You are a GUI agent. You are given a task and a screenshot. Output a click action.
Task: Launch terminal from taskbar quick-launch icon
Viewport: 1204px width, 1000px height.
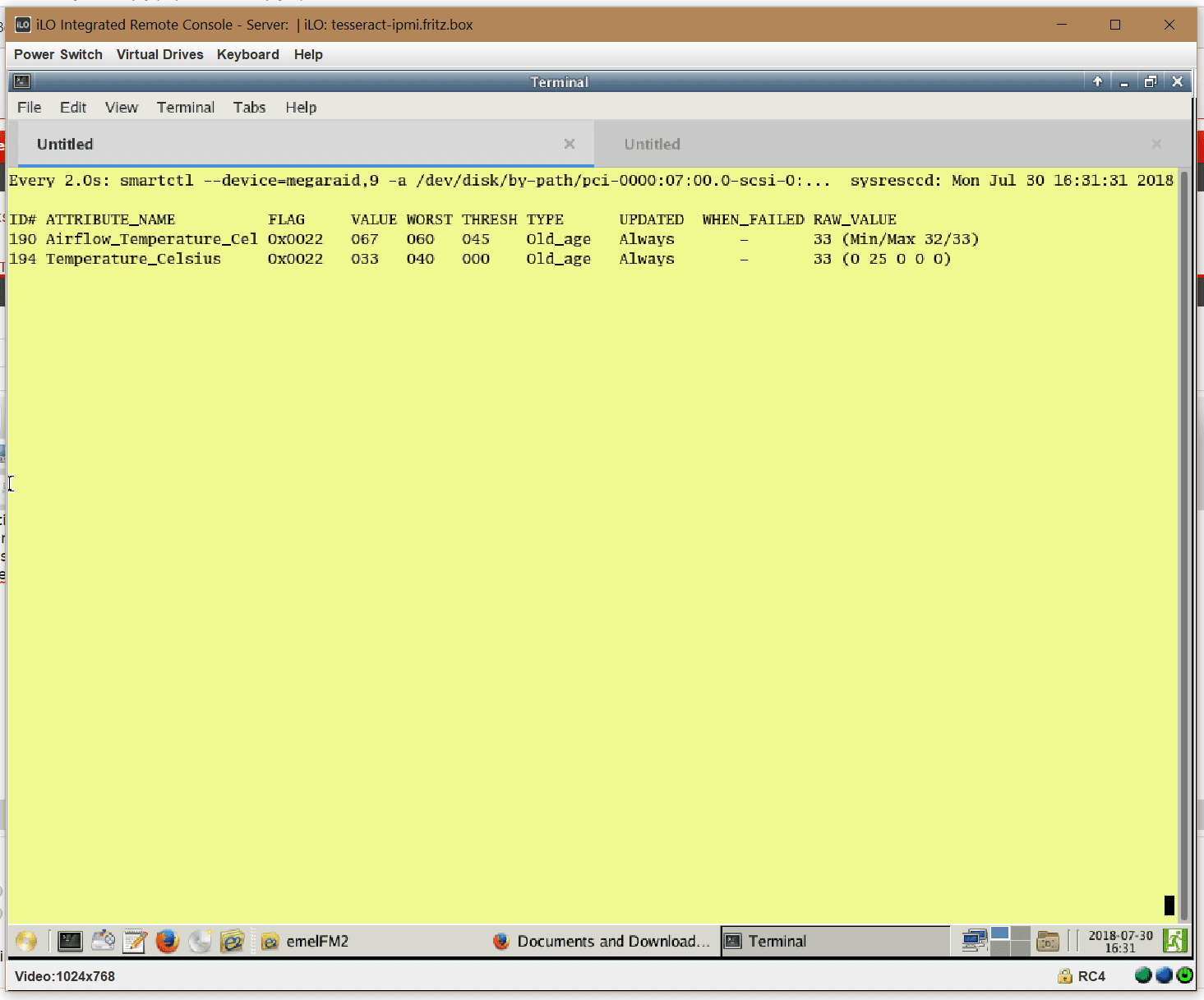coord(71,941)
